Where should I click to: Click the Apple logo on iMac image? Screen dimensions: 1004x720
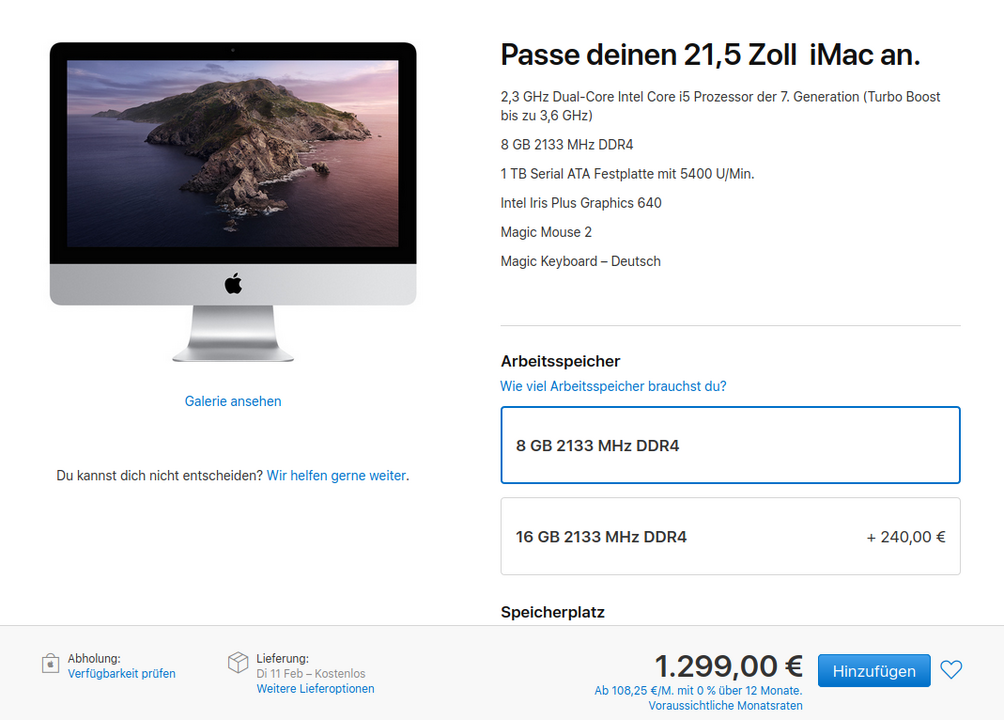point(233,283)
